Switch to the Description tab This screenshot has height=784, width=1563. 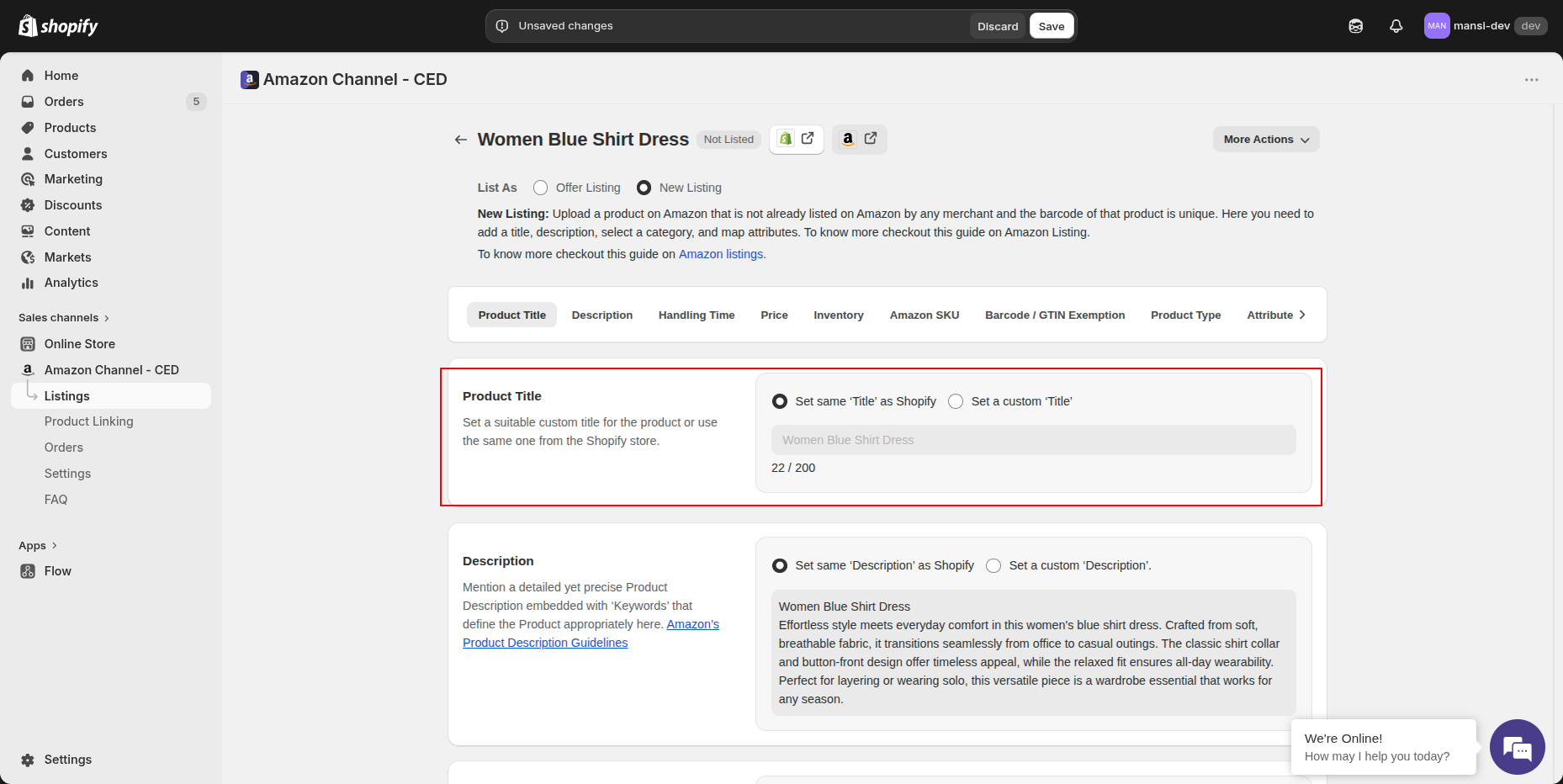coord(602,315)
